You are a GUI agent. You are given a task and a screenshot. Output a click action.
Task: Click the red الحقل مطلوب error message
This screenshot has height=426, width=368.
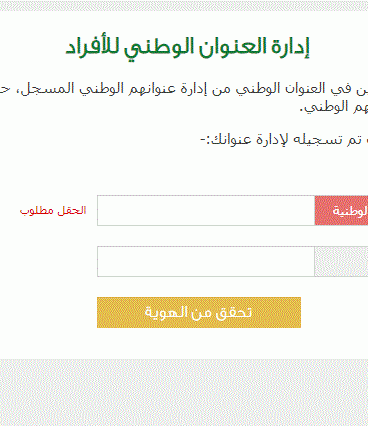[x=53, y=211]
